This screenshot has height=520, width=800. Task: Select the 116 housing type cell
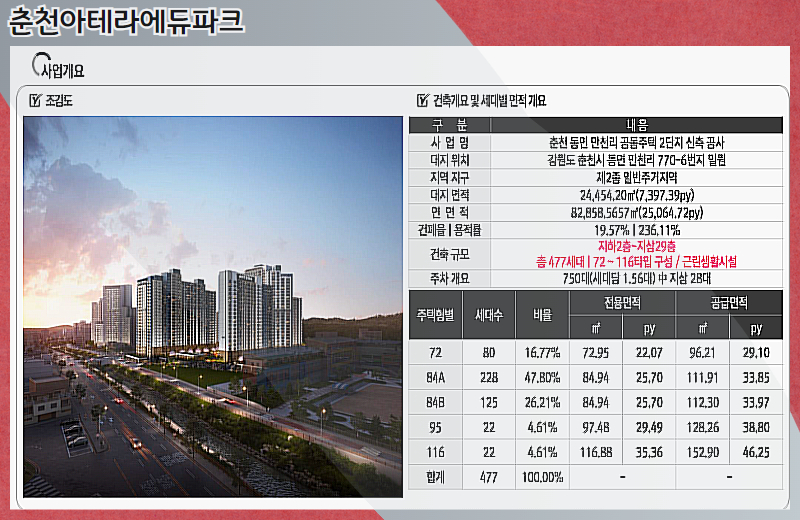(435, 452)
